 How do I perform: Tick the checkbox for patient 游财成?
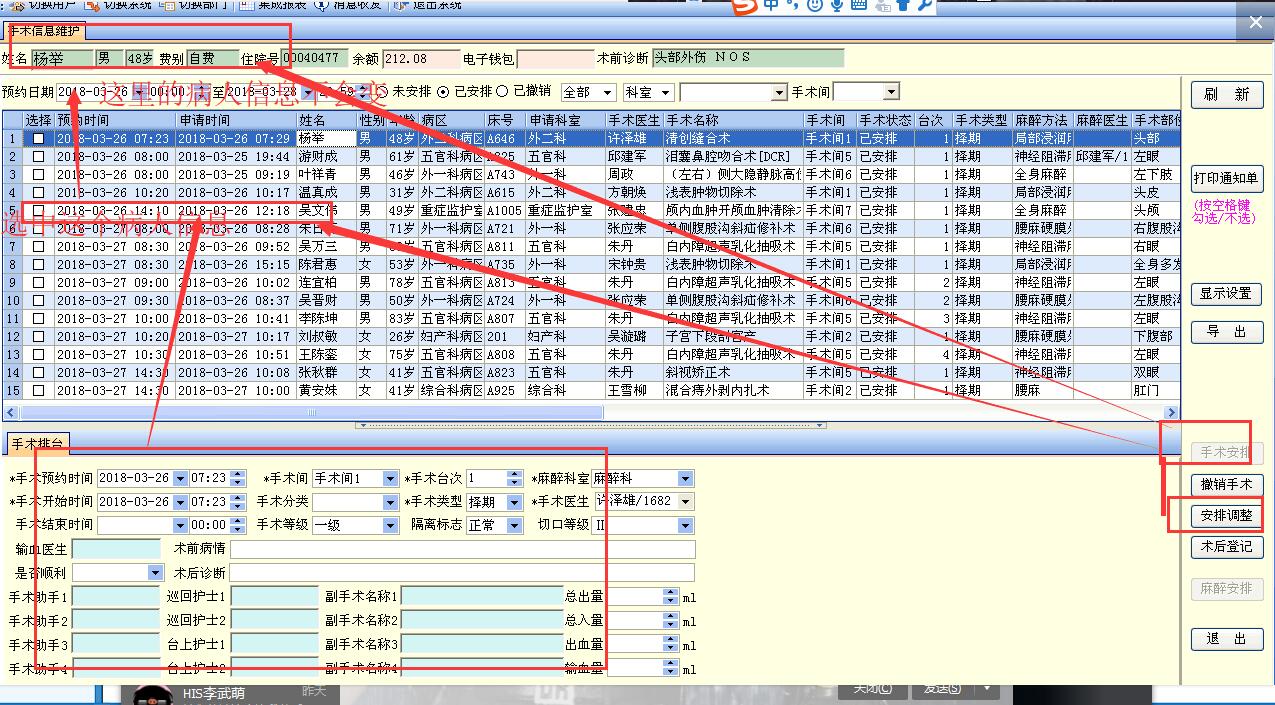pos(38,156)
